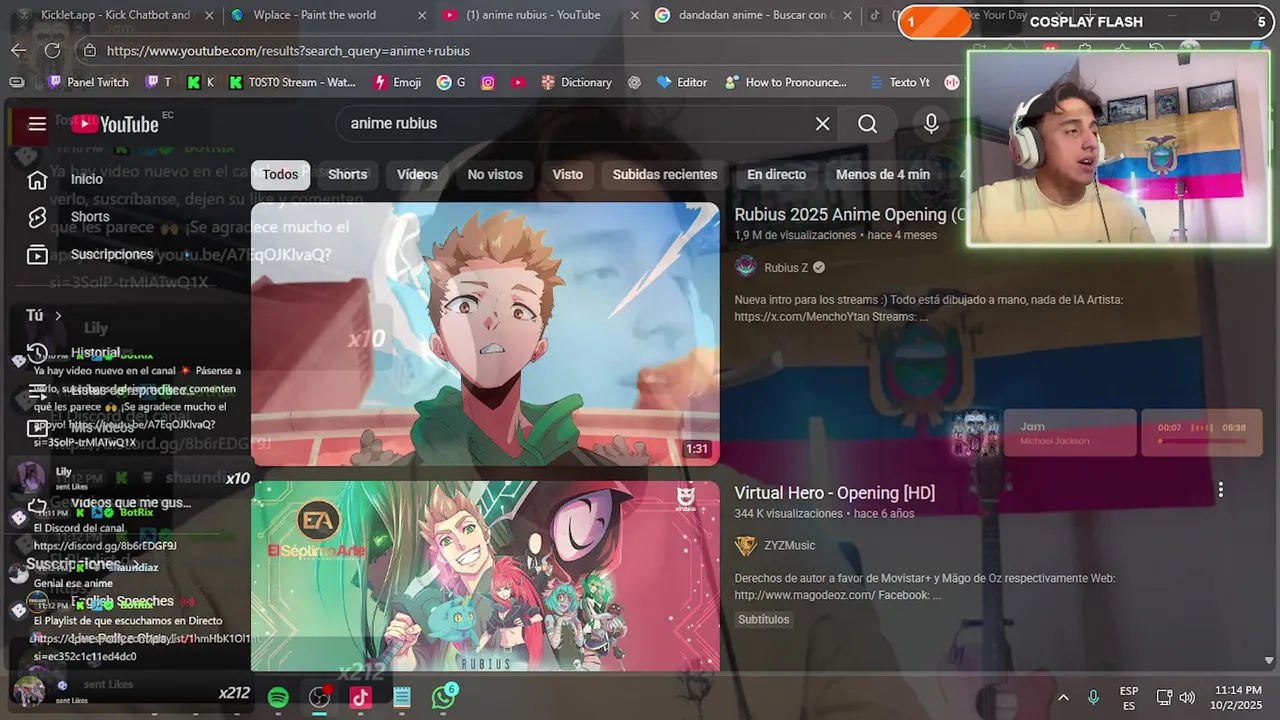
Task: Open volume control in system tray
Action: point(1187,697)
